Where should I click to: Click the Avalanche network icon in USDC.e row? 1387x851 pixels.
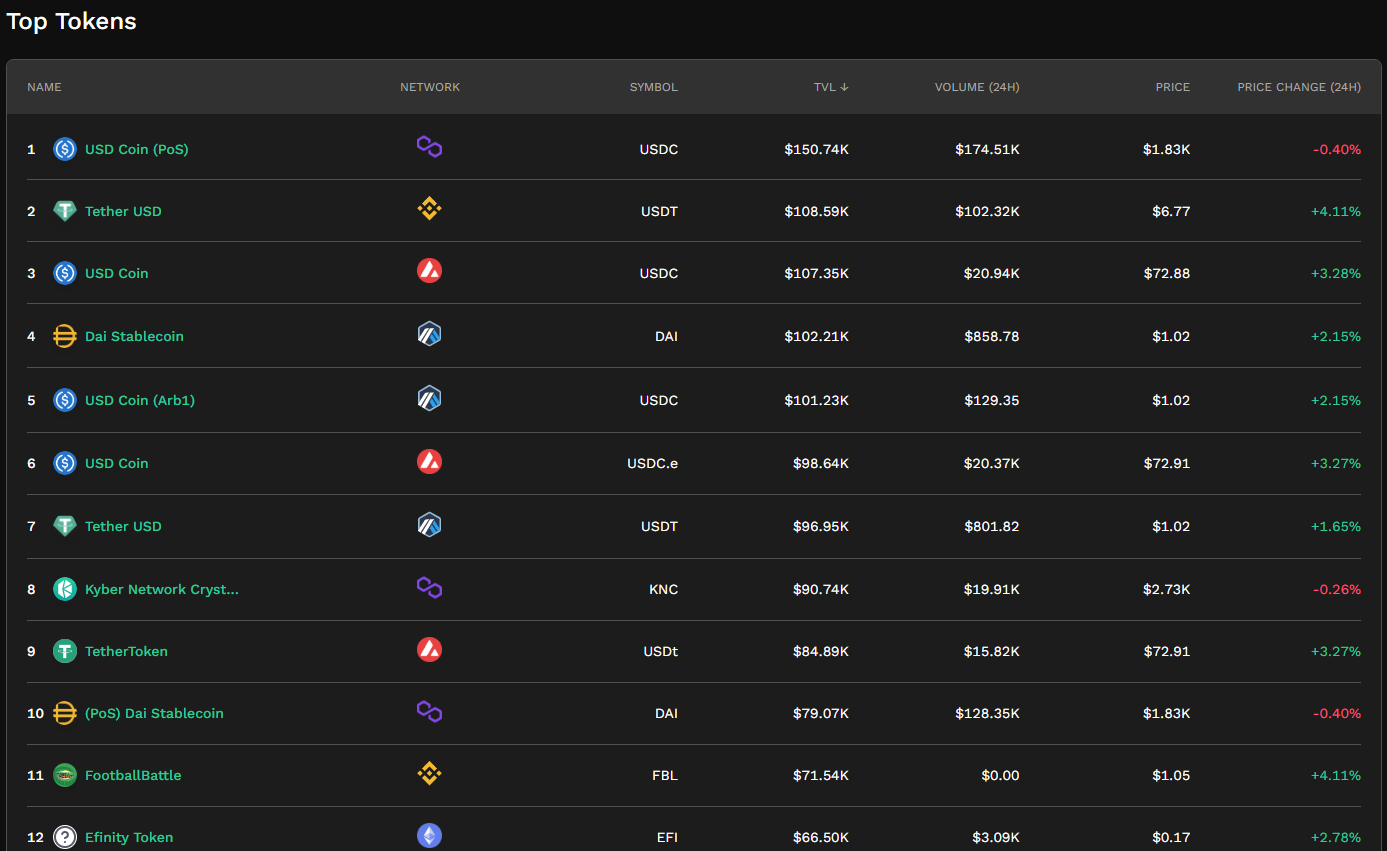pyautogui.click(x=429, y=461)
